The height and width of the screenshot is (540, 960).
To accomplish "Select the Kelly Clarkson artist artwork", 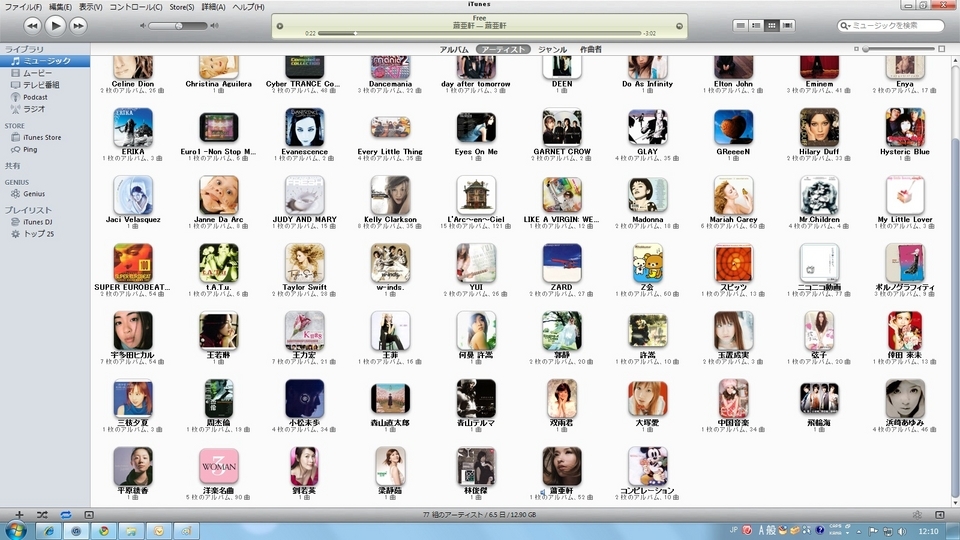I will 390,195.
